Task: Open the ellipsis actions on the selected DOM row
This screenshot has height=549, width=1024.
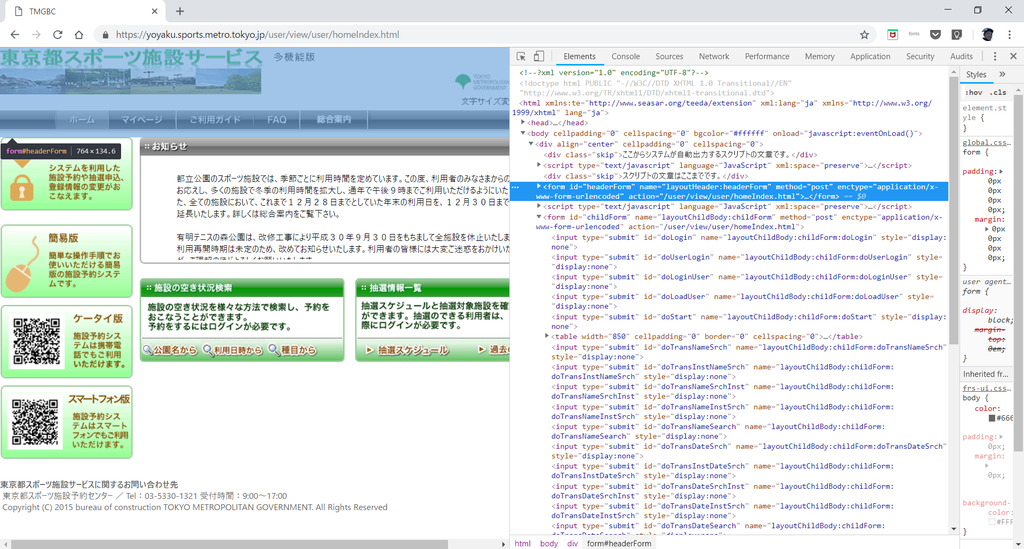Action: tap(516, 187)
